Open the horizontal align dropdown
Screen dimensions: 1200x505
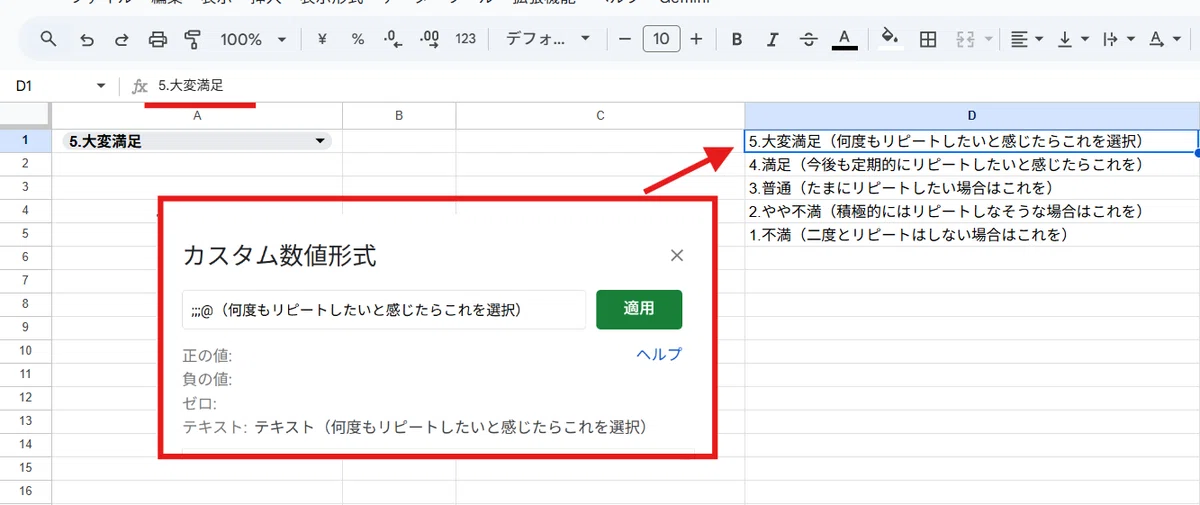(1026, 40)
